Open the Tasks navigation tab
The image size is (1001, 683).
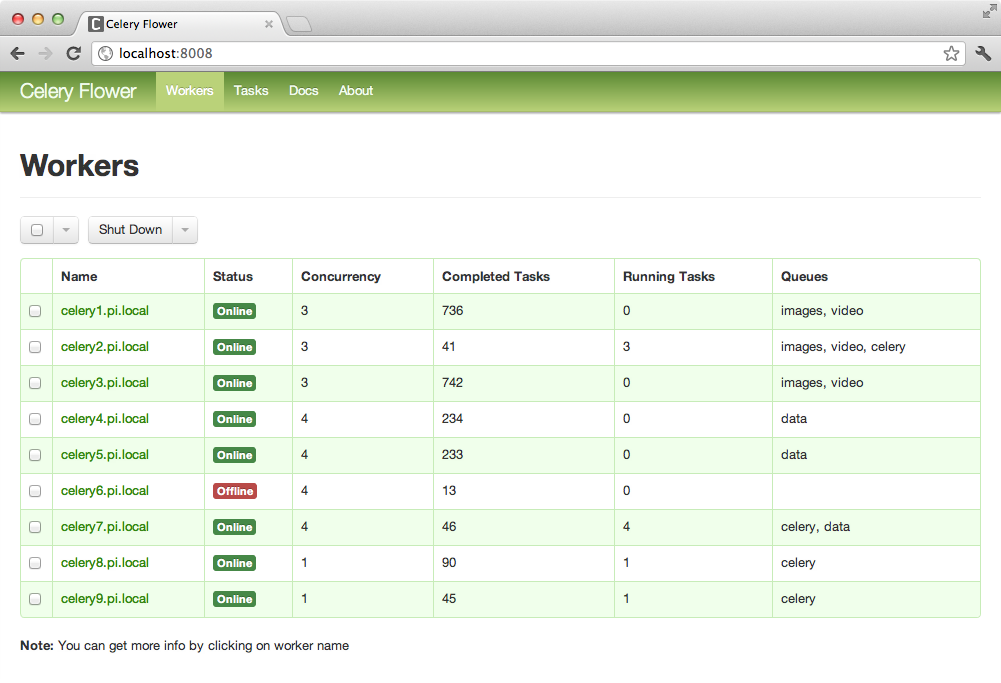(251, 91)
